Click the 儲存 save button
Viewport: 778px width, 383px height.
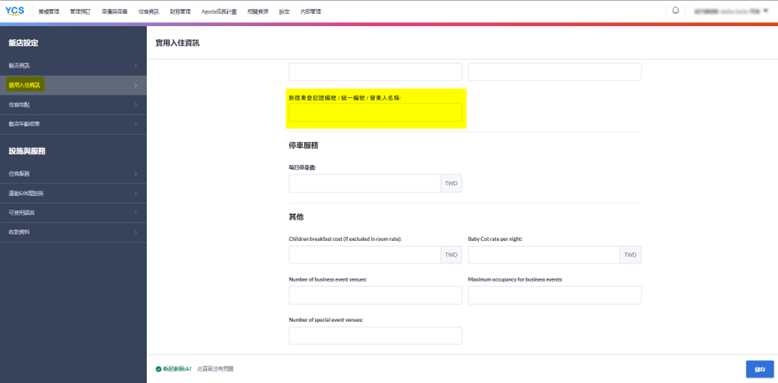coord(760,369)
